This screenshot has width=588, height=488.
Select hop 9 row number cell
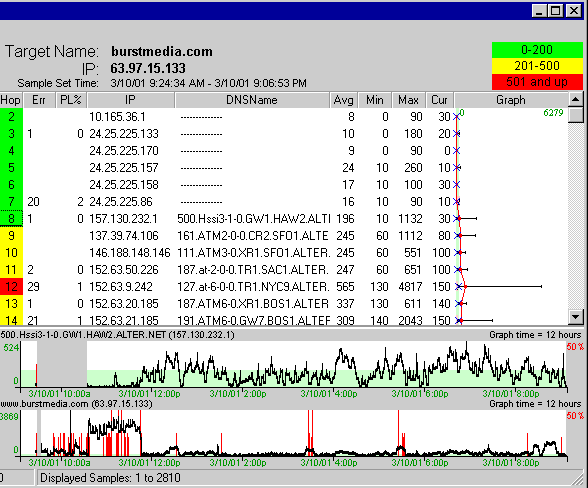coord(11,236)
